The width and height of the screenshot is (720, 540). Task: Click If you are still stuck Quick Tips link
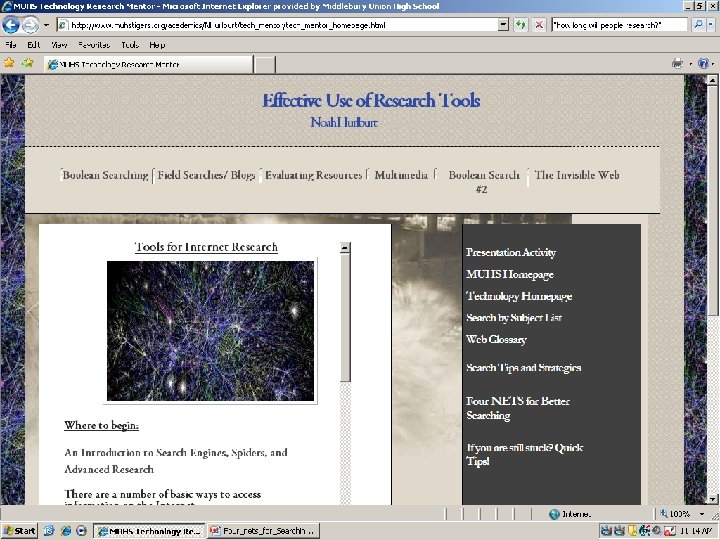click(x=524, y=454)
